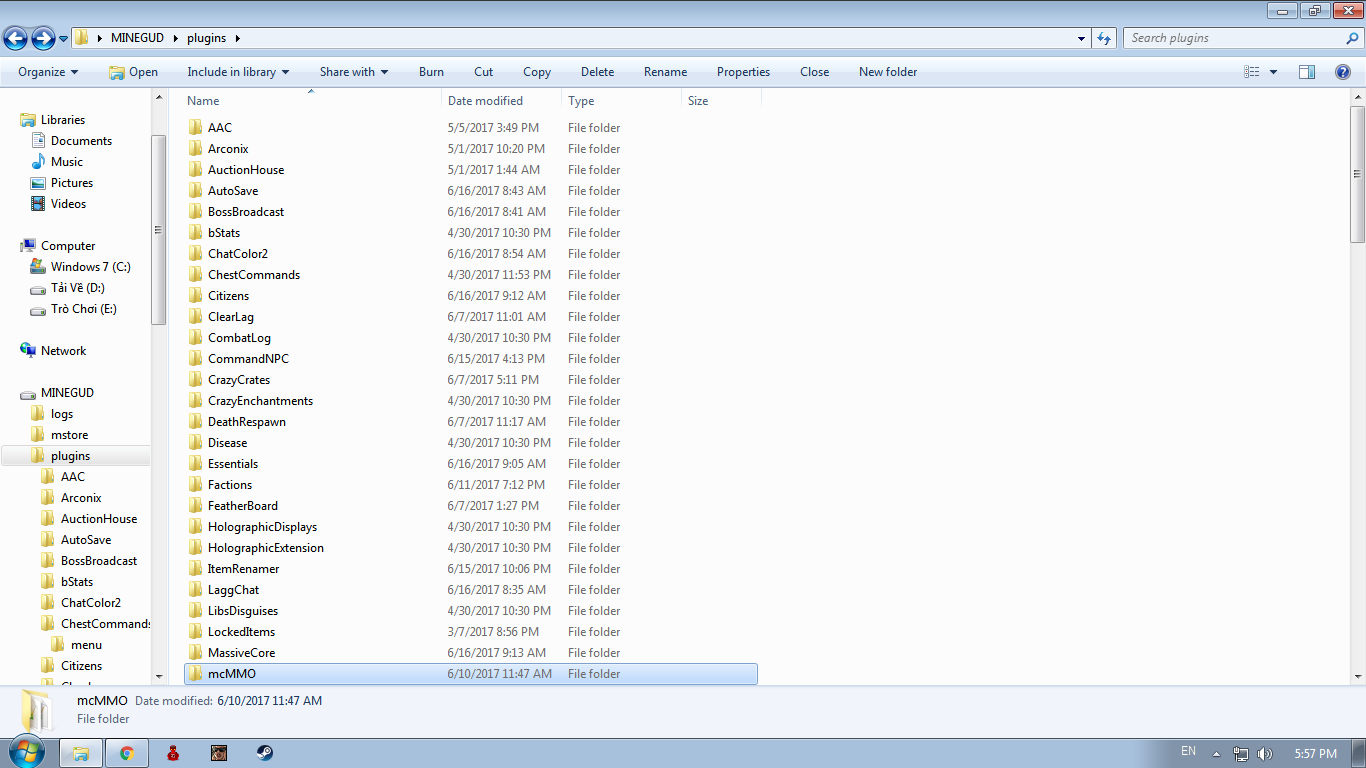The image size is (1366, 768).
Task: Click the Network icon in navigation pane
Action: click(x=28, y=351)
